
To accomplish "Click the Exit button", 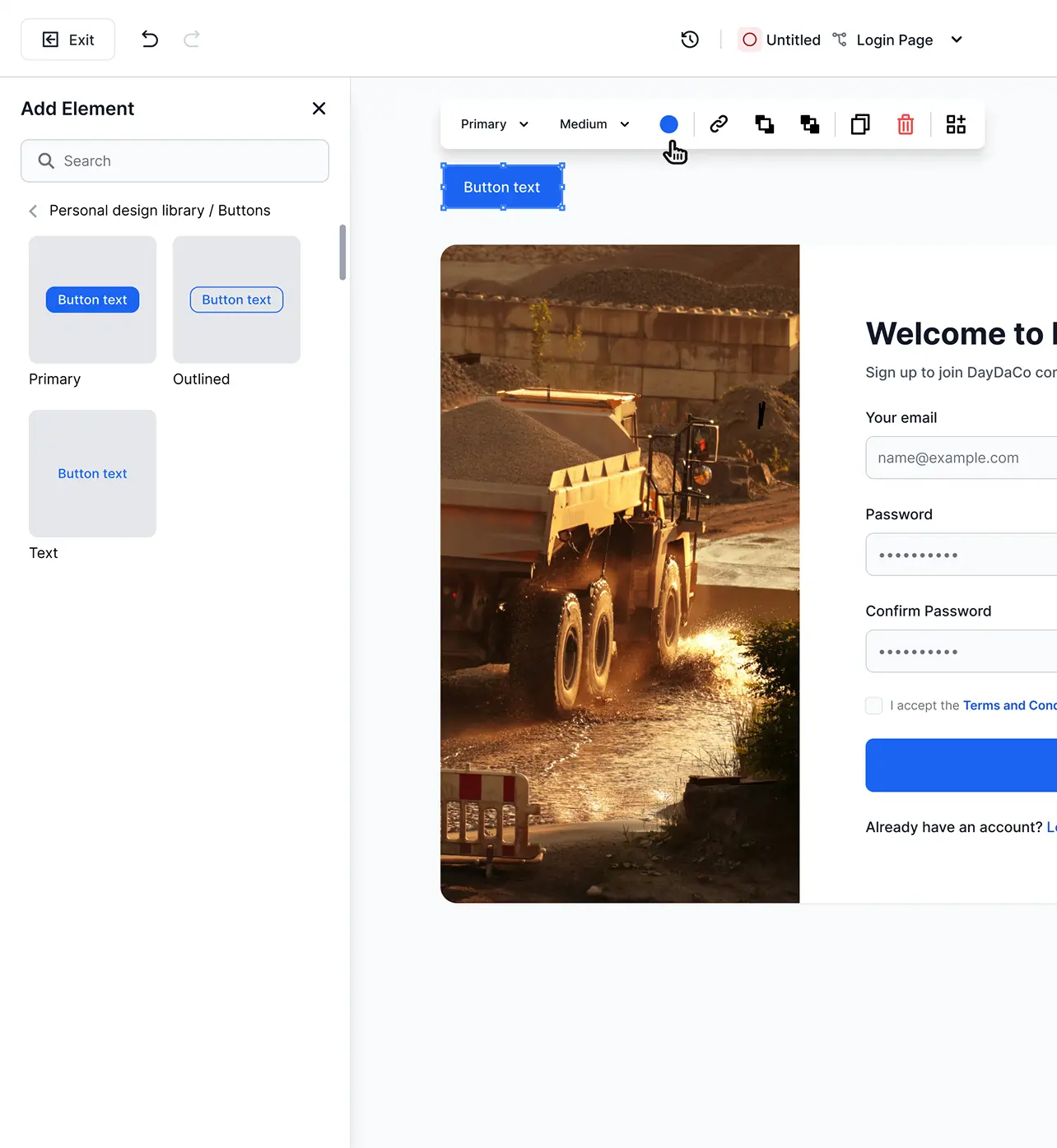I will tap(68, 39).
